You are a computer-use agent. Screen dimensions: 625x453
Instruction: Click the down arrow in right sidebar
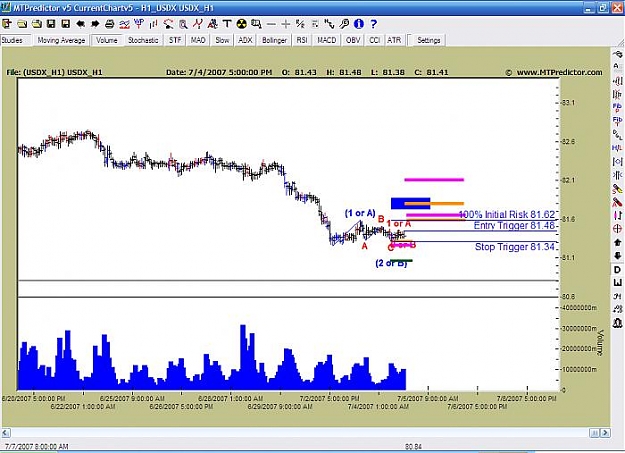(x=617, y=256)
